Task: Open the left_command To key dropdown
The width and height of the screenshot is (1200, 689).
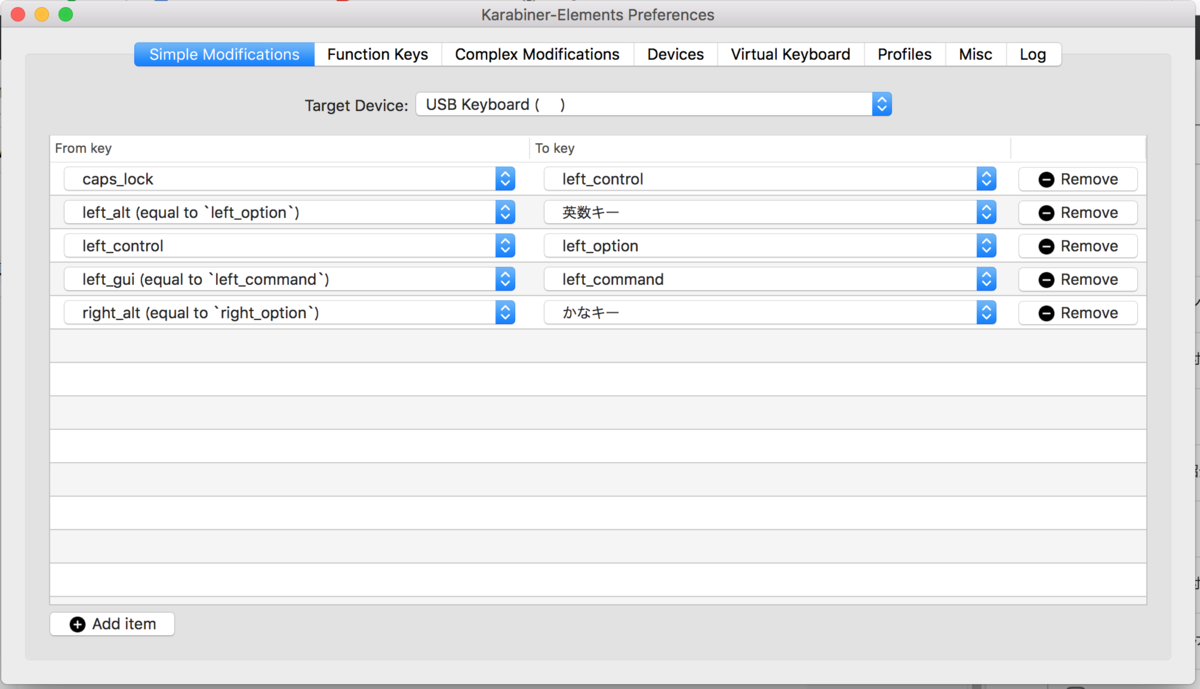Action: pyautogui.click(x=770, y=279)
